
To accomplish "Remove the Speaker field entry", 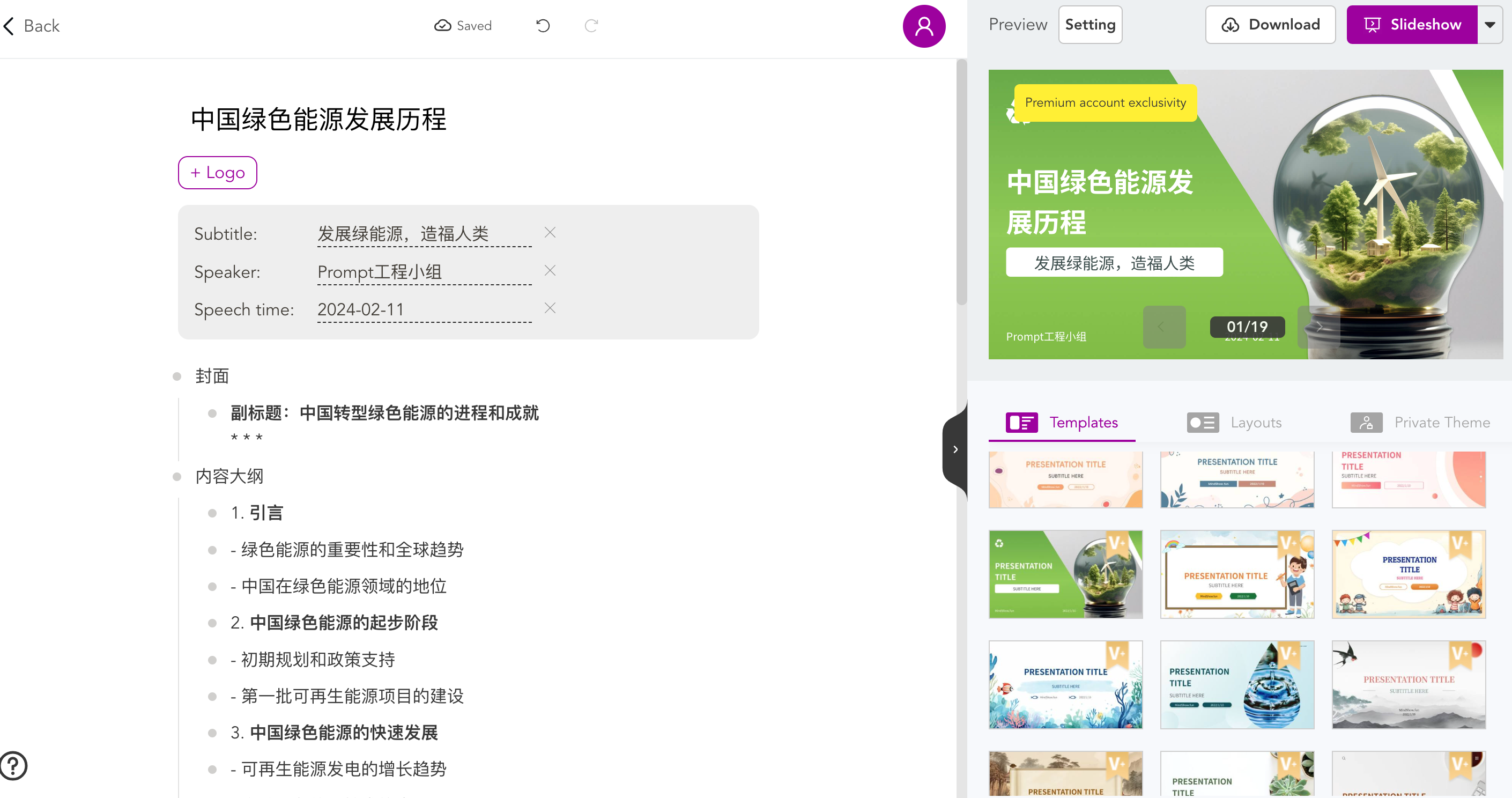I will coord(550,271).
